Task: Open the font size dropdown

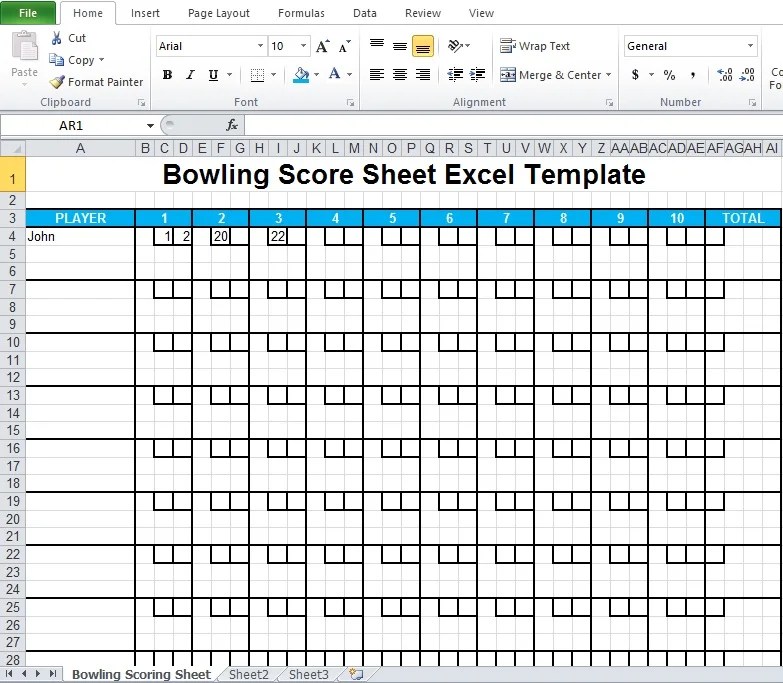Action: 303,46
